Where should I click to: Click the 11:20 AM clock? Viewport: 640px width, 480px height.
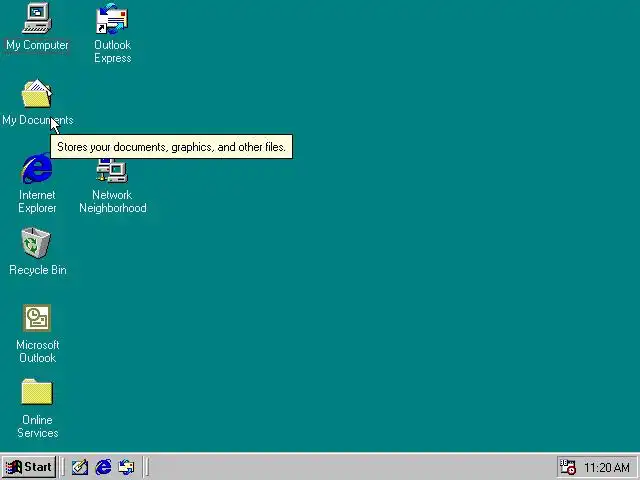click(607, 467)
